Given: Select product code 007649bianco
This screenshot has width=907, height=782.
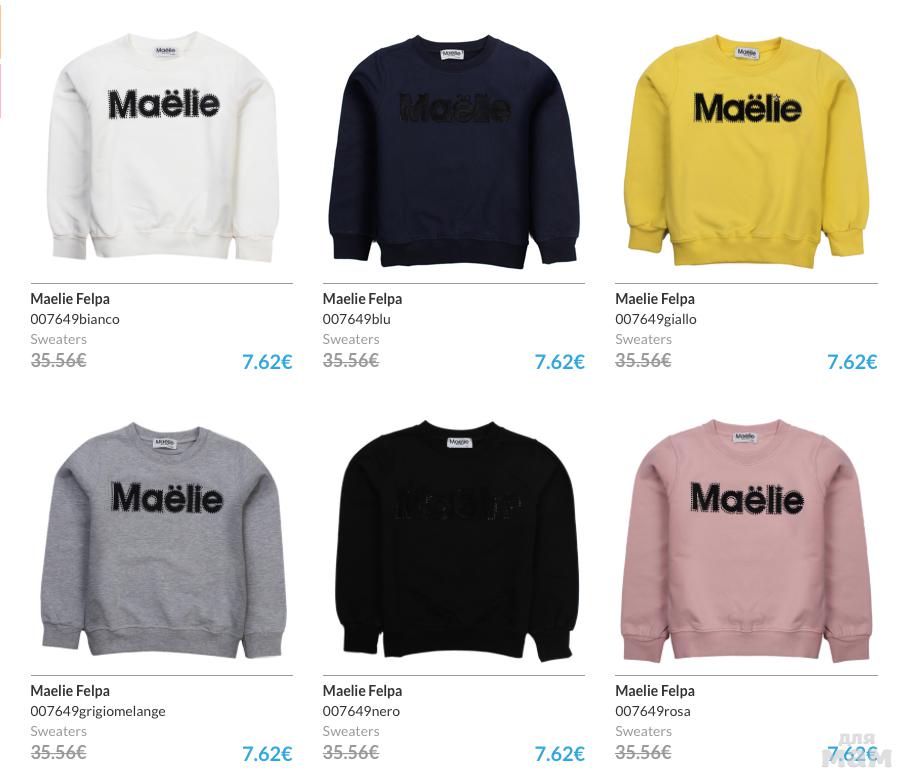Looking at the screenshot, I should (75, 319).
